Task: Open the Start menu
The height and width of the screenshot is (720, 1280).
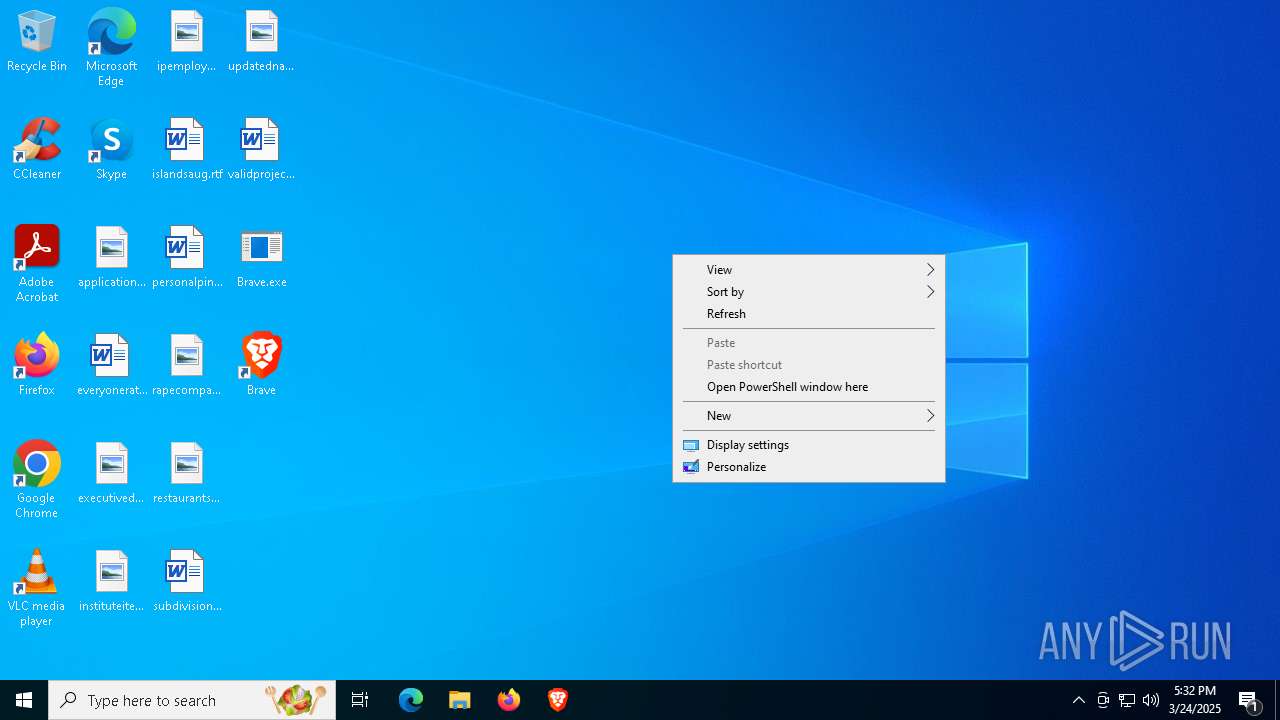Action: point(24,700)
